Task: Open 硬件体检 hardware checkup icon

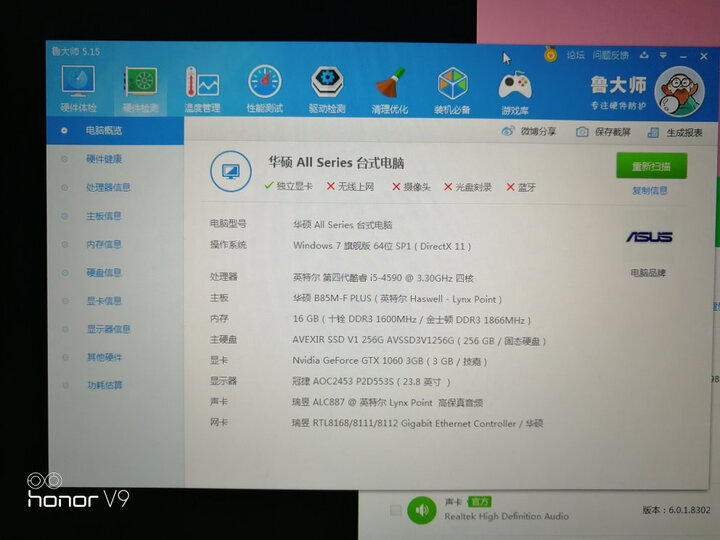Action: pos(78,89)
